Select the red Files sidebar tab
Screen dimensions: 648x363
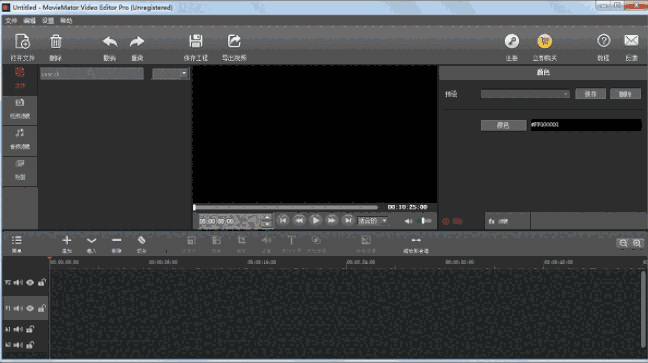[x=20, y=78]
